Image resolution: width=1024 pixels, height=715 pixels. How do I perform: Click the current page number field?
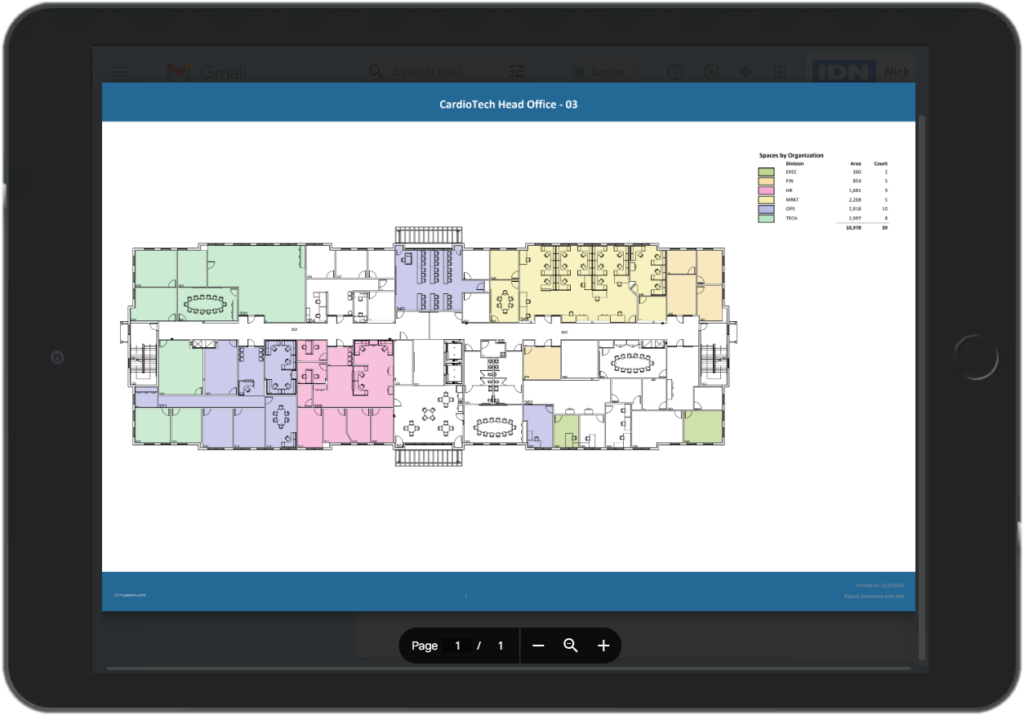[x=457, y=646]
